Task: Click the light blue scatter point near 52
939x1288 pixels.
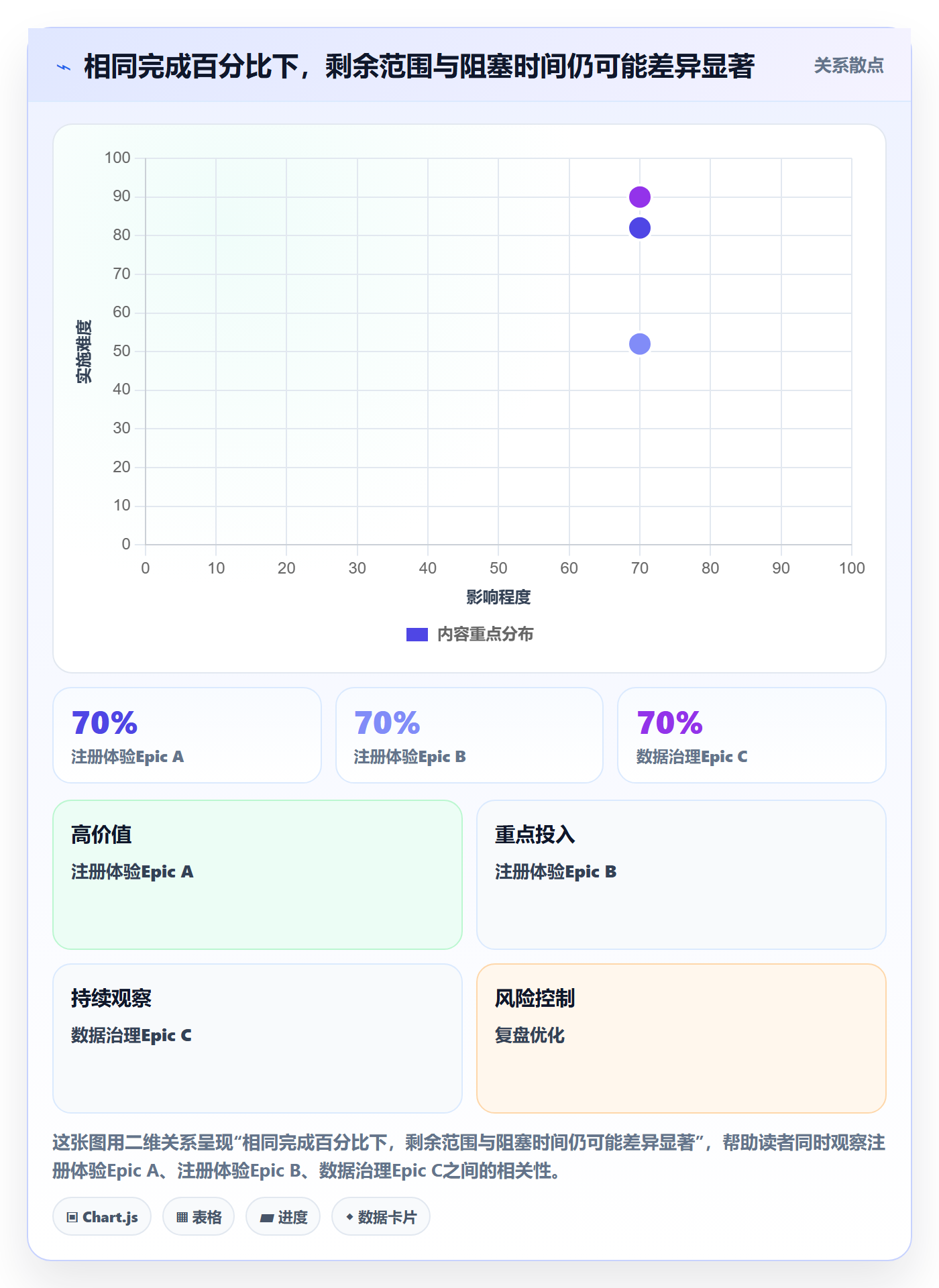Action: 640,344
